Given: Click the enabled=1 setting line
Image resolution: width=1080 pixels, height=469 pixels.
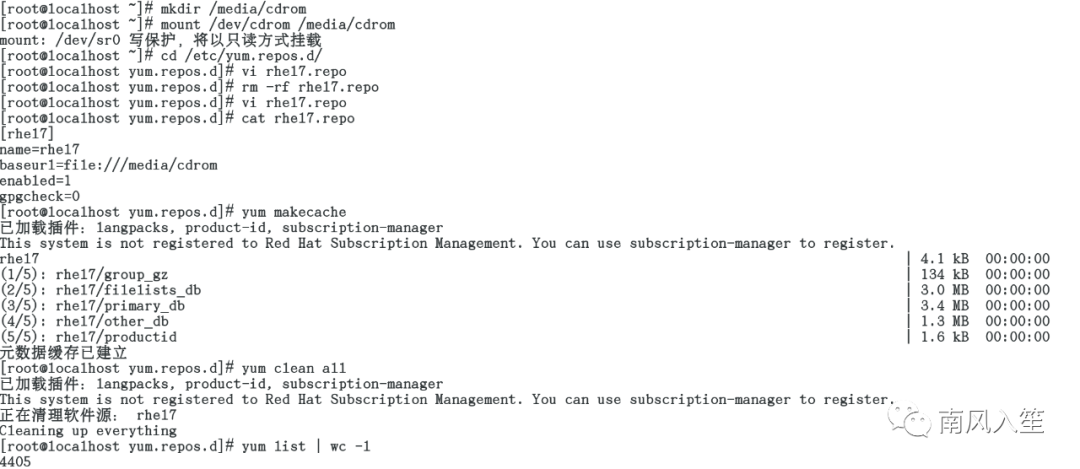Looking at the screenshot, I should point(36,181).
